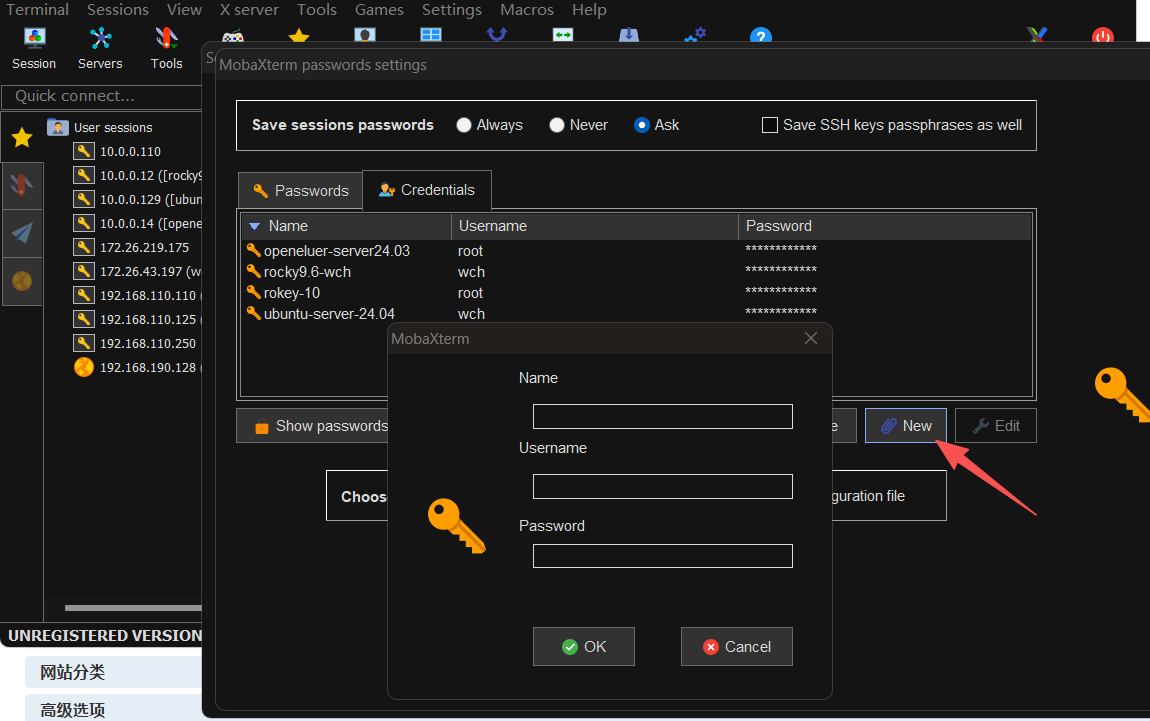Image resolution: width=1150 pixels, height=721 pixels.
Task: Click the Show passwords button
Action: pyautogui.click(x=312, y=425)
